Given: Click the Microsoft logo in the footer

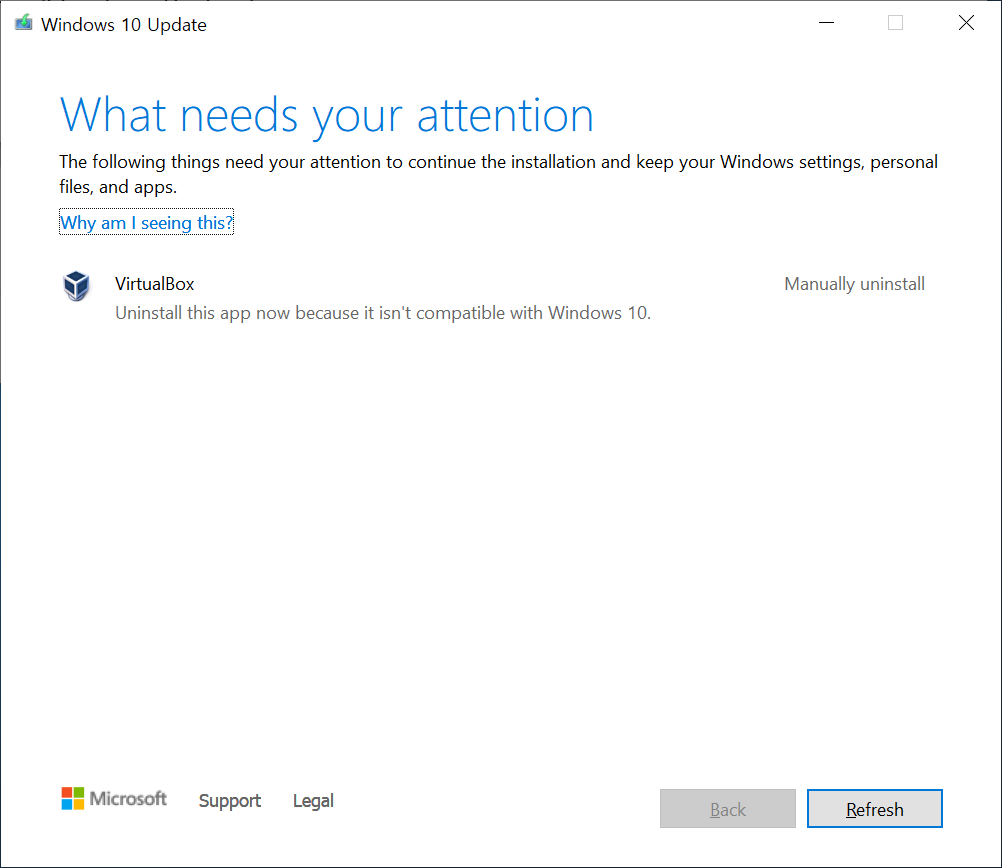Looking at the screenshot, I should pos(114,798).
